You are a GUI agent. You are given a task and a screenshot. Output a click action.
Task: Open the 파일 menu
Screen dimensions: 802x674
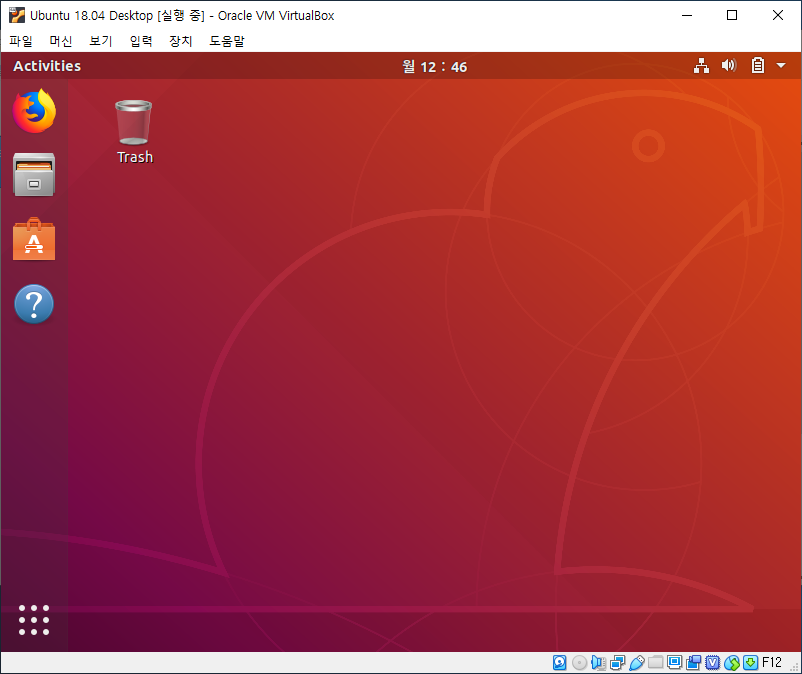click(x=21, y=41)
